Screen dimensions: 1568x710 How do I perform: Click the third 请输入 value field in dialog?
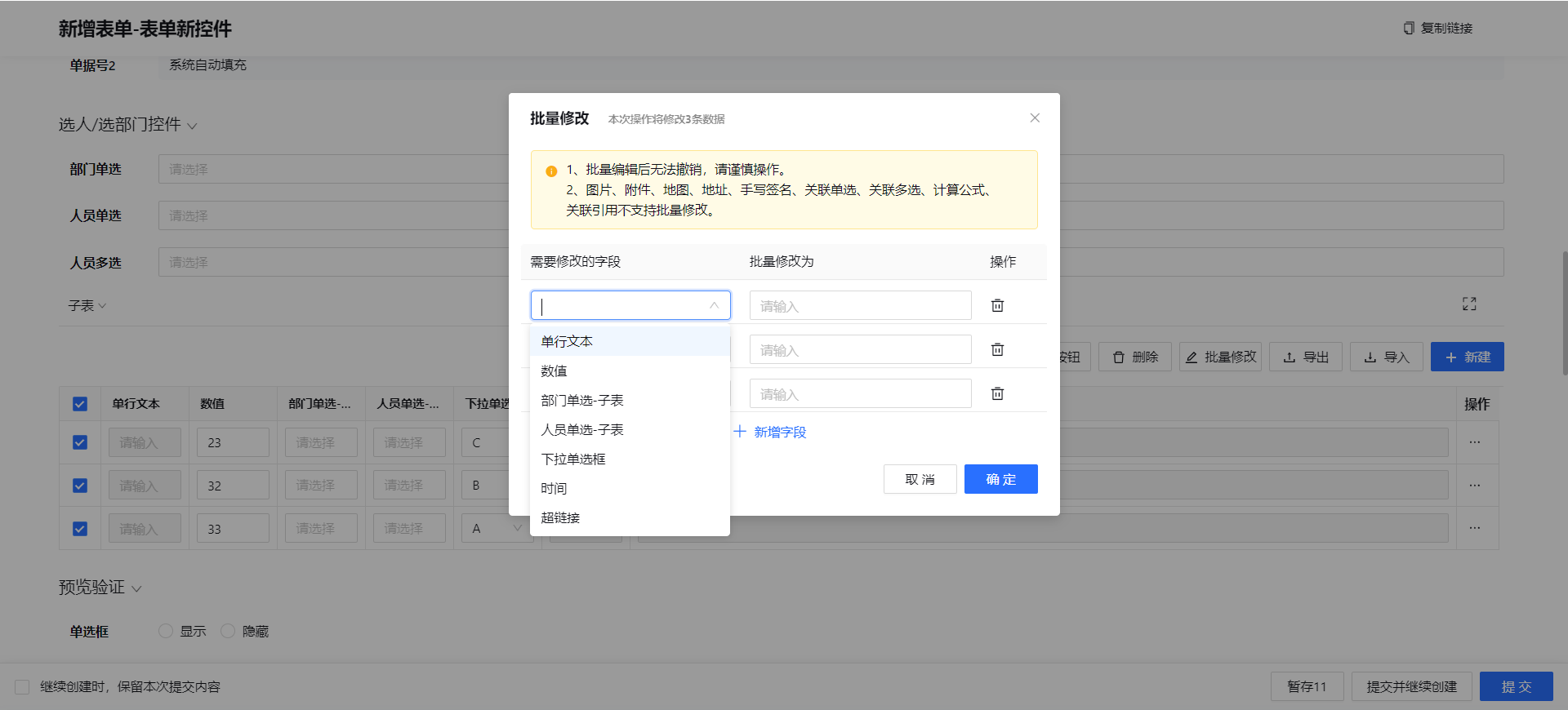click(860, 393)
